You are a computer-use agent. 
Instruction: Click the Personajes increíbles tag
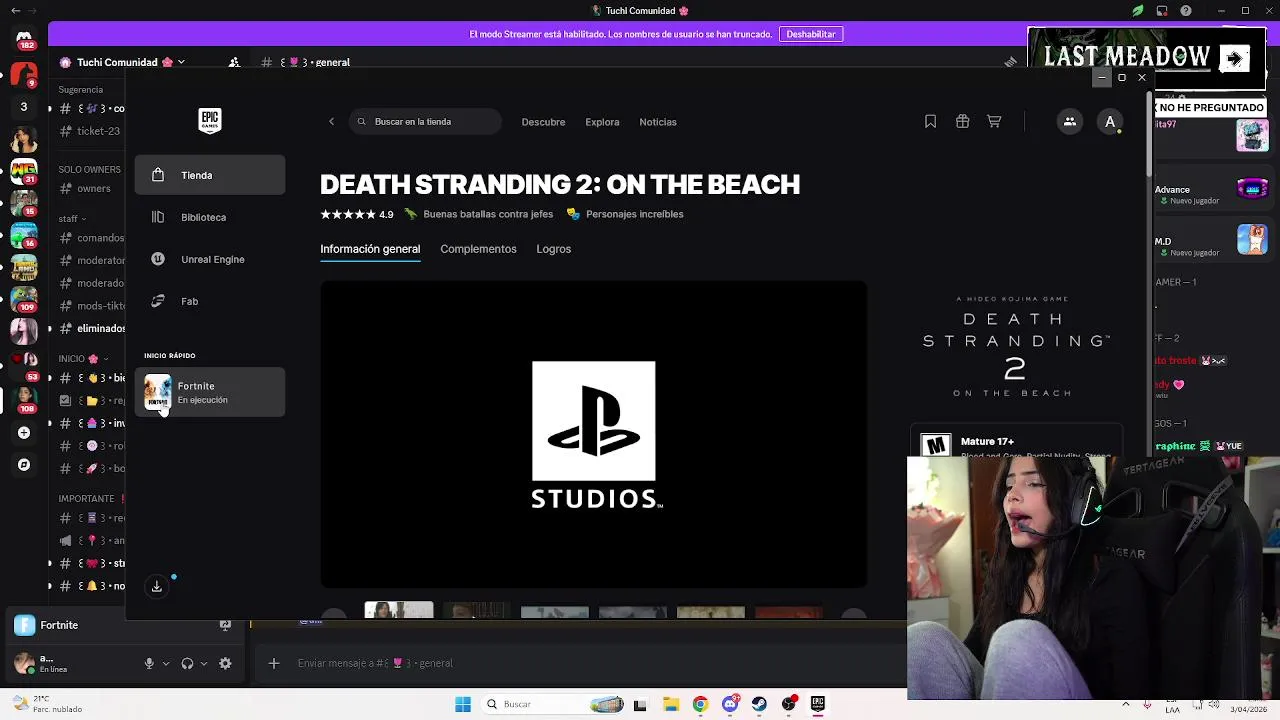(x=625, y=214)
